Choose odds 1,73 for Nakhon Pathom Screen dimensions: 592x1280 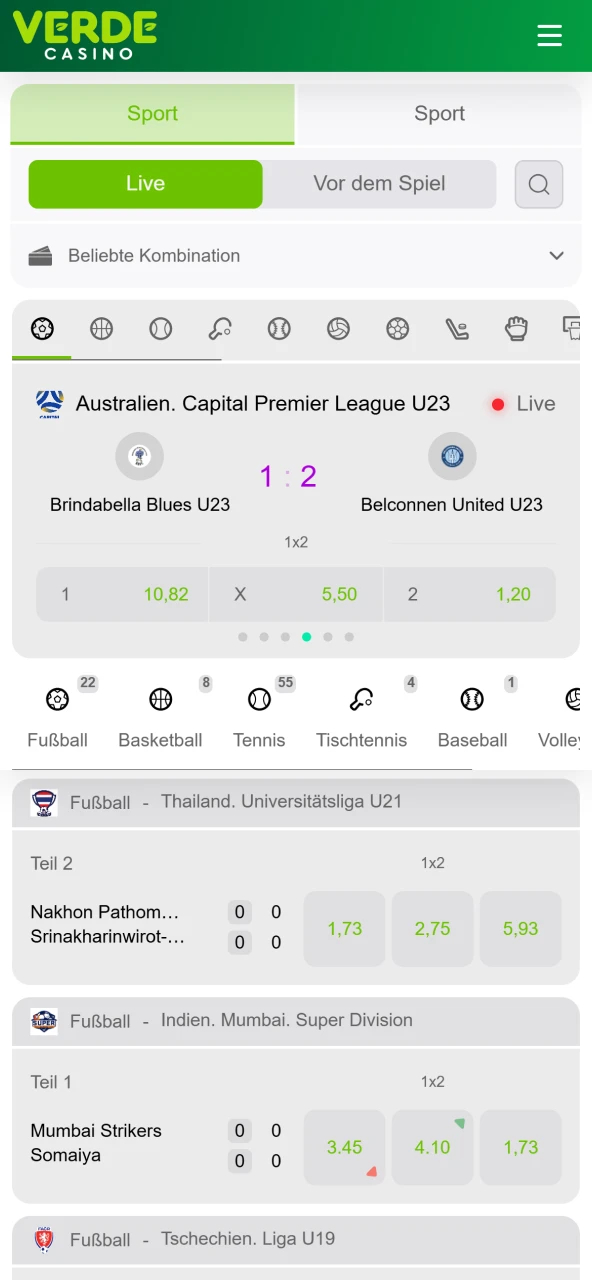tap(344, 929)
